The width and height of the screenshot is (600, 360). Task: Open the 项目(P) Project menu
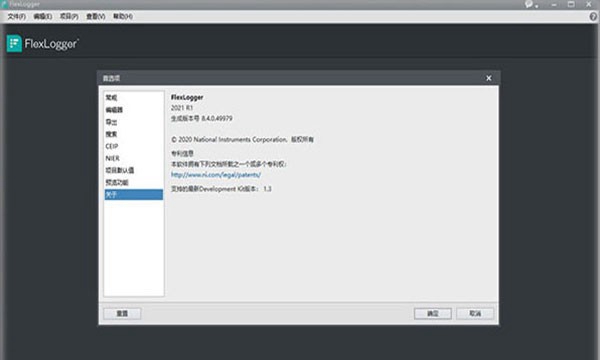click(69, 16)
